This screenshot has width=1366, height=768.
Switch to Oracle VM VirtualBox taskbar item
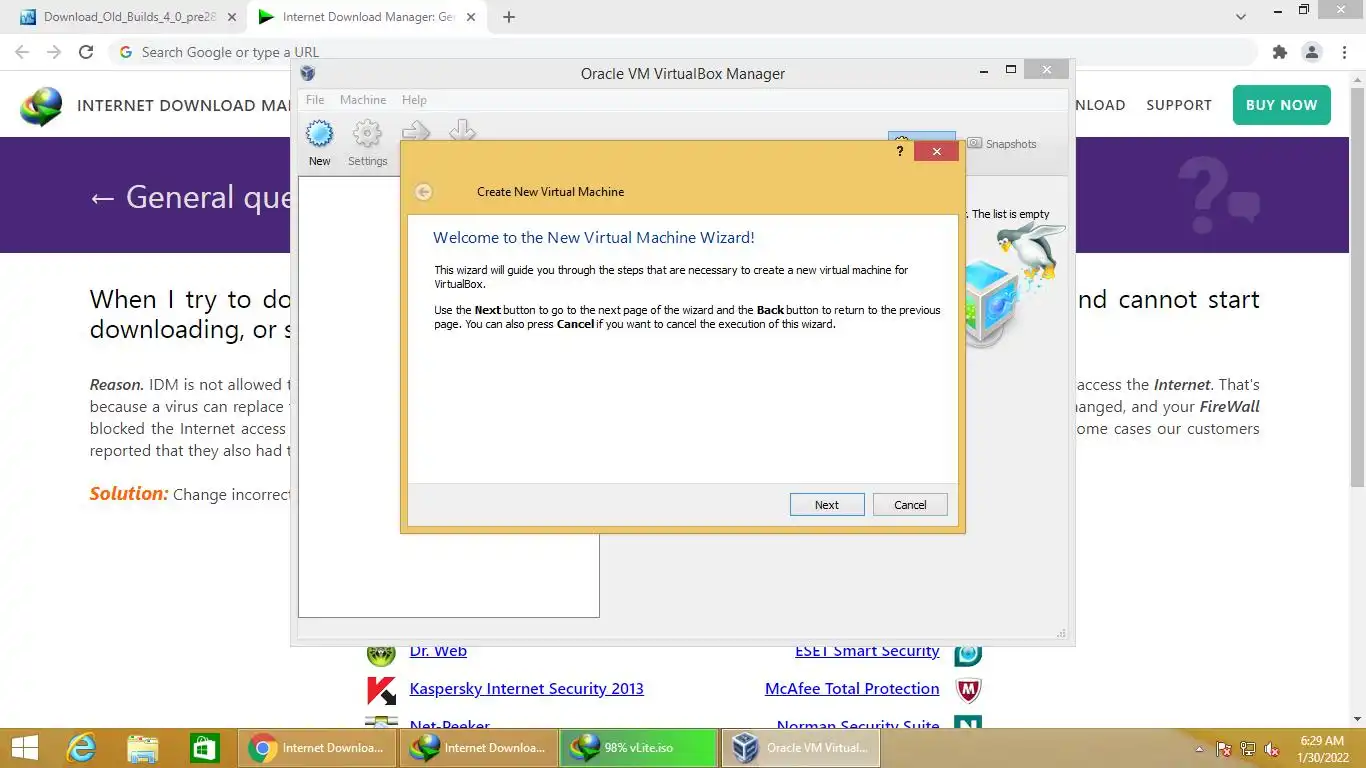pyautogui.click(x=801, y=748)
